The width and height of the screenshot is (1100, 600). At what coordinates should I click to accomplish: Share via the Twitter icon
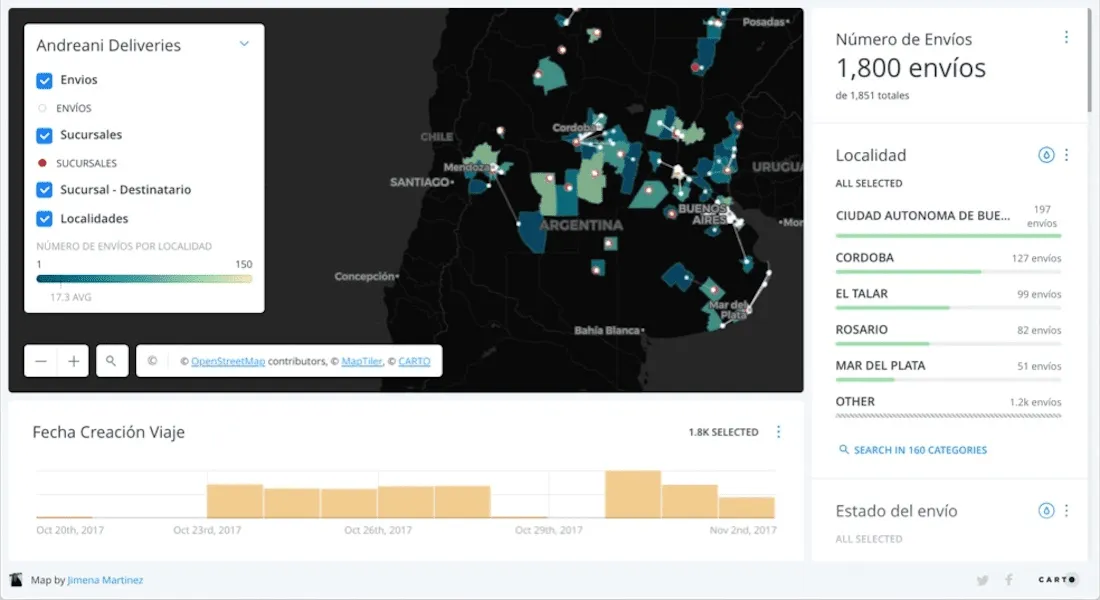point(982,580)
